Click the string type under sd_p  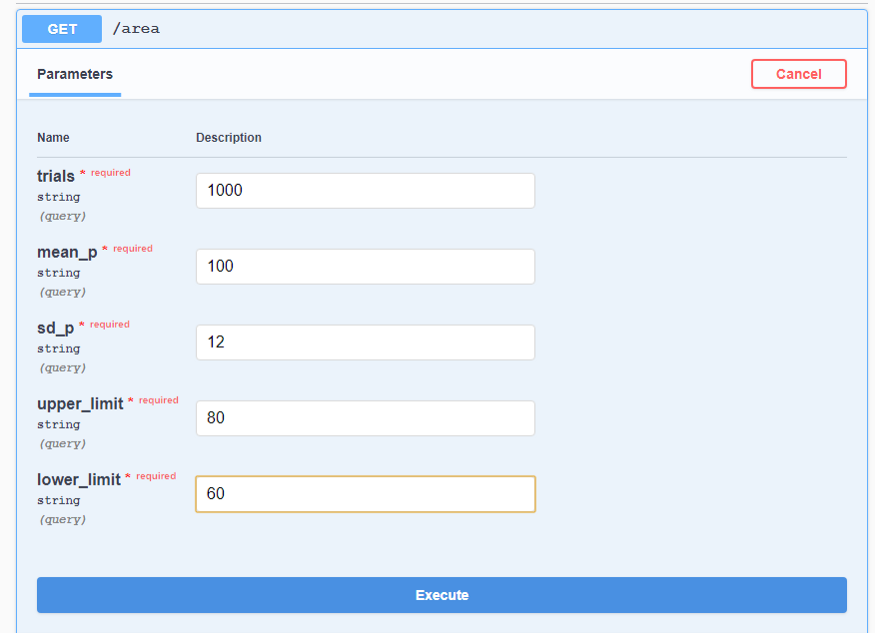(x=58, y=349)
